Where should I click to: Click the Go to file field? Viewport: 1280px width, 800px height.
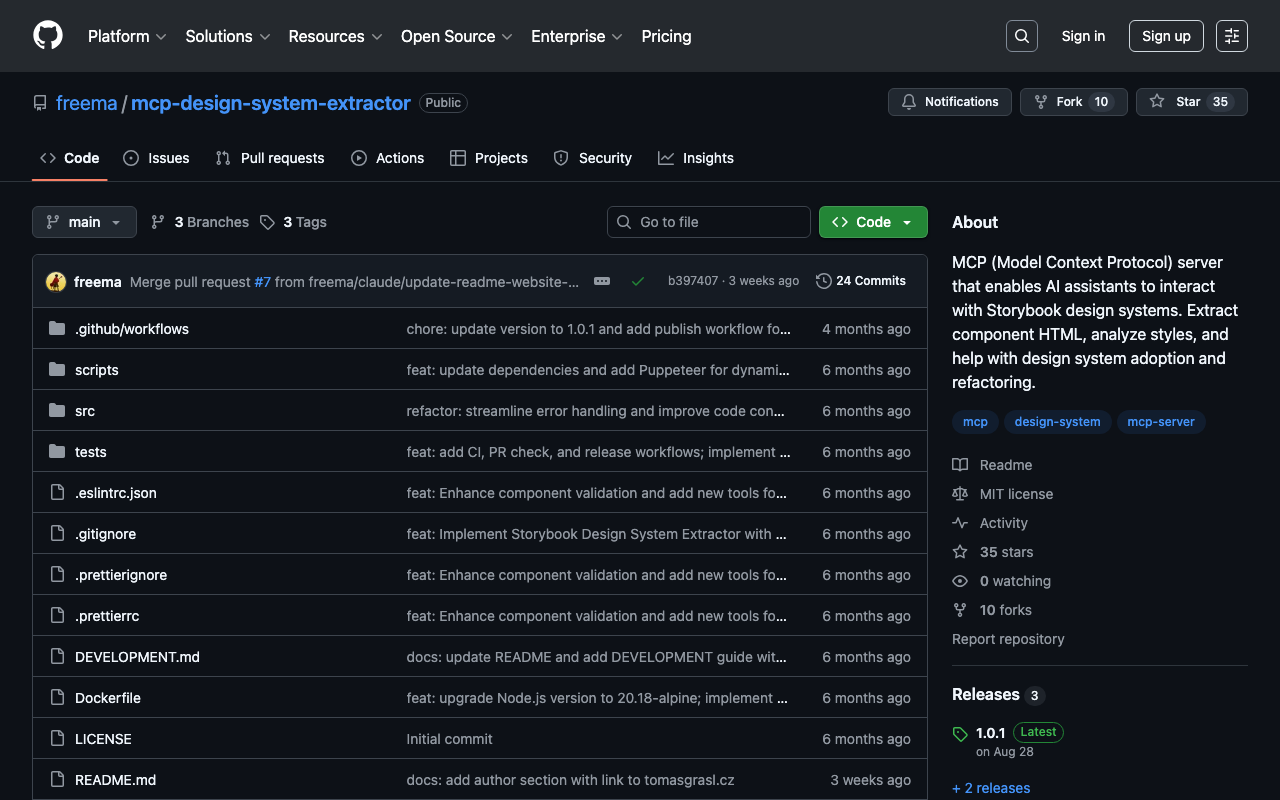click(x=709, y=222)
